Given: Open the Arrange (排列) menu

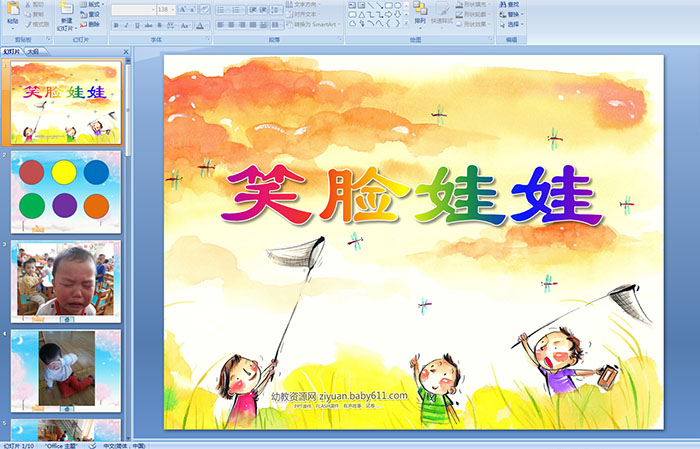Looking at the screenshot, I should (x=420, y=13).
